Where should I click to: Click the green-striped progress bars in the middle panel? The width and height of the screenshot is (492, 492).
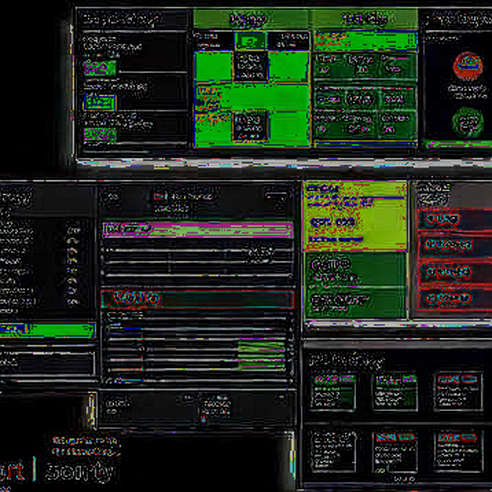point(261,355)
